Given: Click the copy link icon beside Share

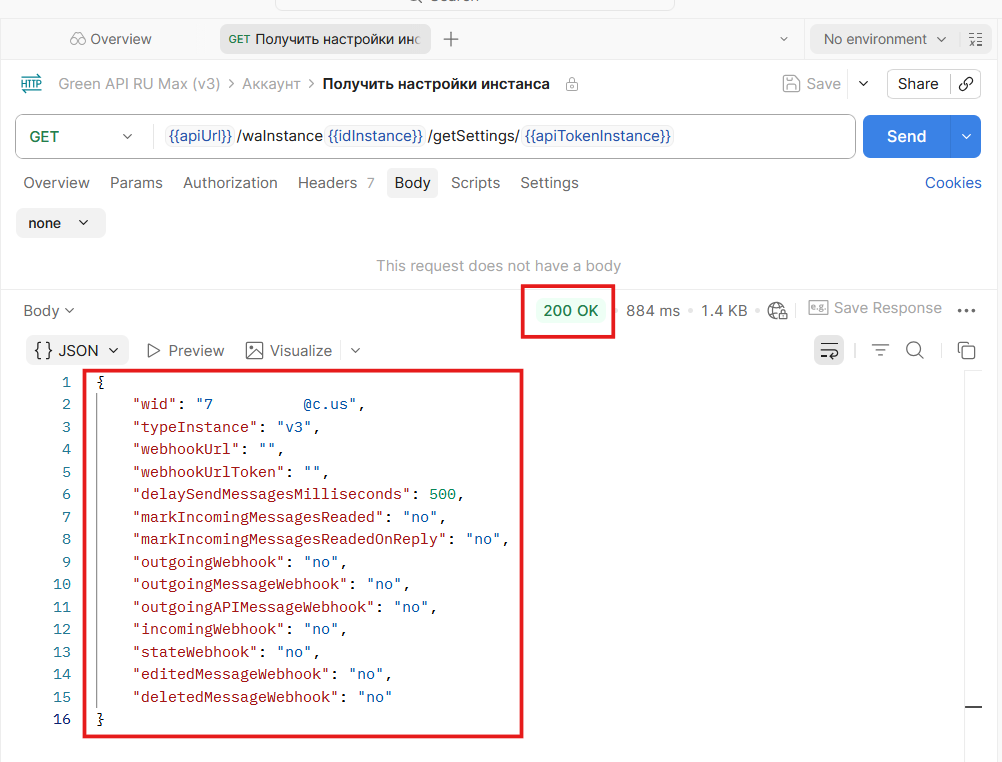Looking at the screenshot, I should click(966, 84).
